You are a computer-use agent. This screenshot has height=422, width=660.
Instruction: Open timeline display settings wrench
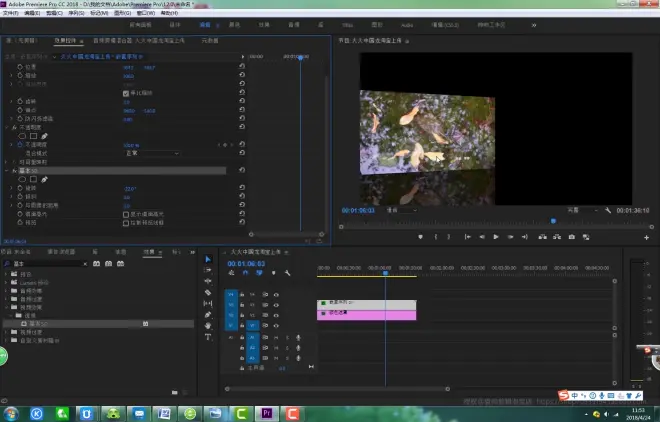click(x=287, y=273)
